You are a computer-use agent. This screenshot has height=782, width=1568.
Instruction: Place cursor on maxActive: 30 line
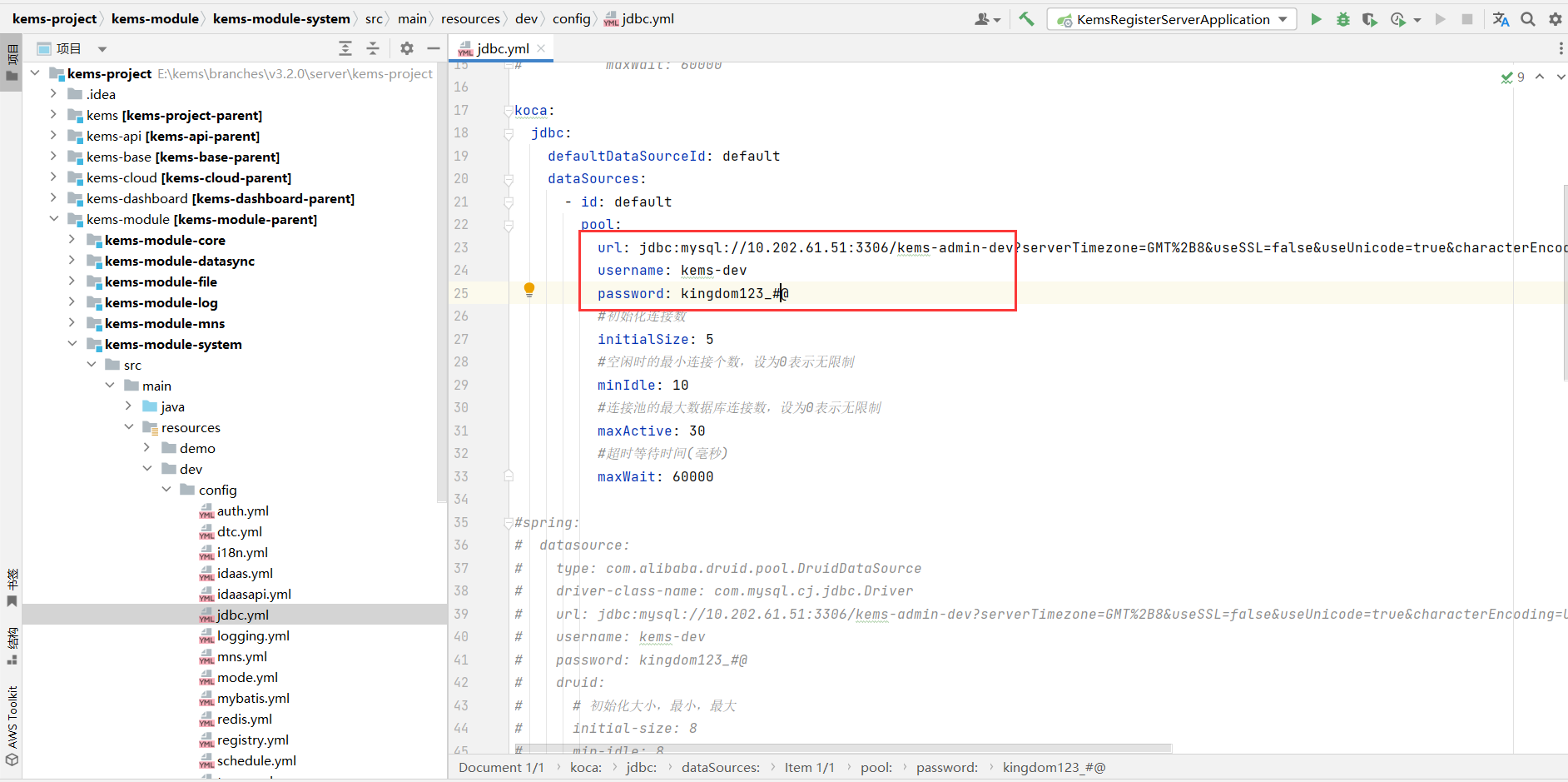pos(651,431)
